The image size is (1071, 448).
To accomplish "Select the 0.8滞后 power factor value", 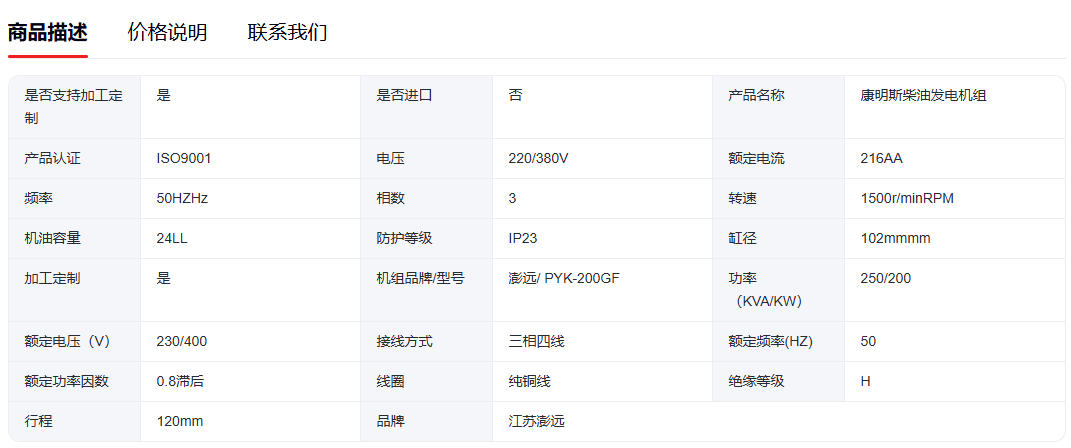I will pyautogui.click(x=181, y=381).
